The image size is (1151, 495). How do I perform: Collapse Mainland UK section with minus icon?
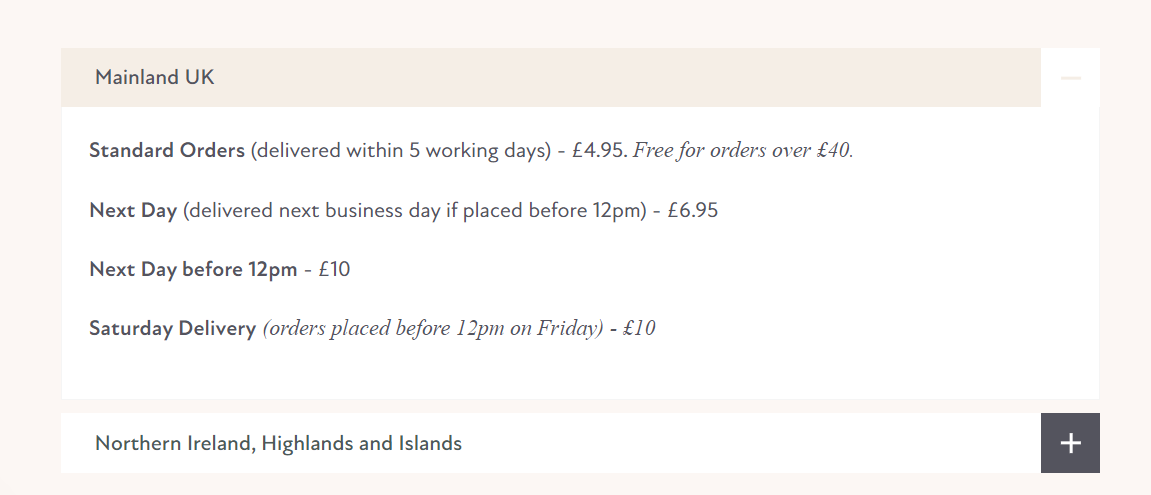(1070, 78)
